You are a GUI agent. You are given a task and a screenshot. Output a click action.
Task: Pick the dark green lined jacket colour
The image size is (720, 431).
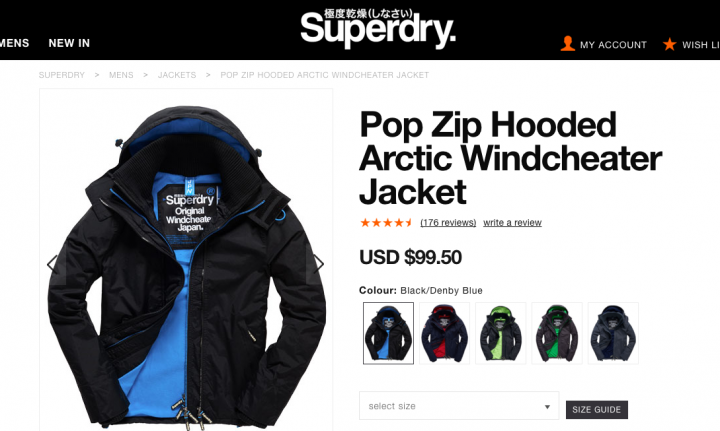[557, 333]
